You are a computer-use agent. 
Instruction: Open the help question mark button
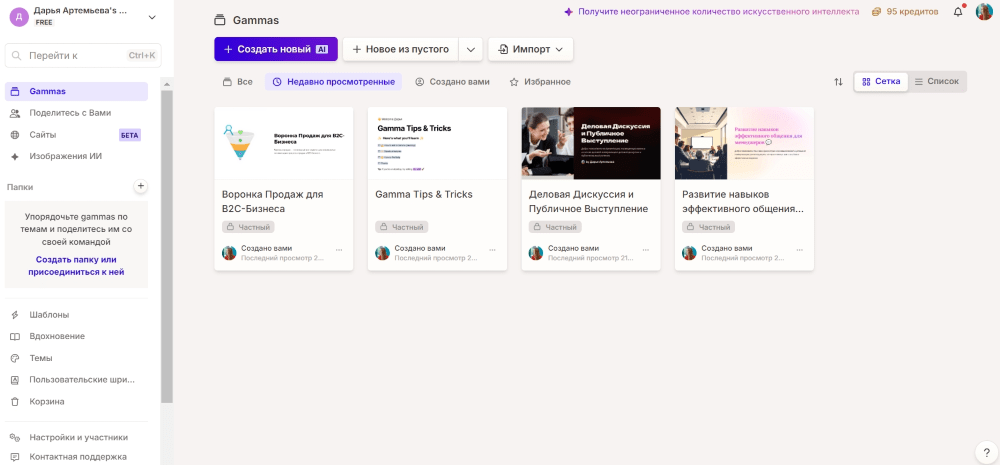(986, 452)
